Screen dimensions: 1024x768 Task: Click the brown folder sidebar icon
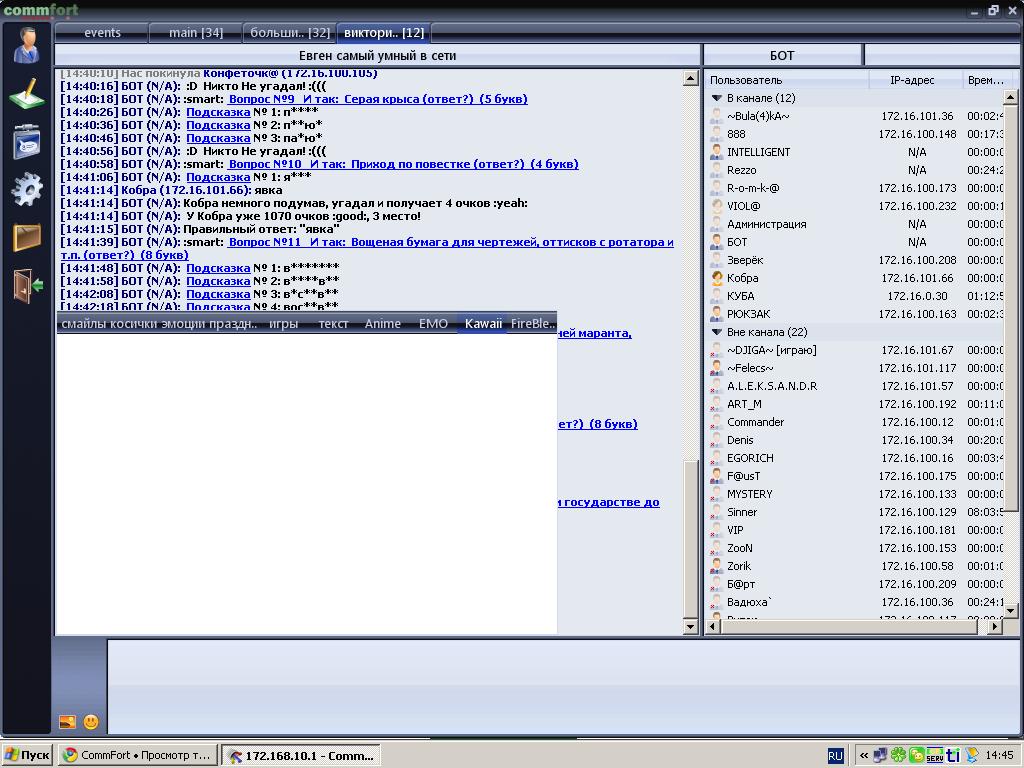[x=27, y=237]
